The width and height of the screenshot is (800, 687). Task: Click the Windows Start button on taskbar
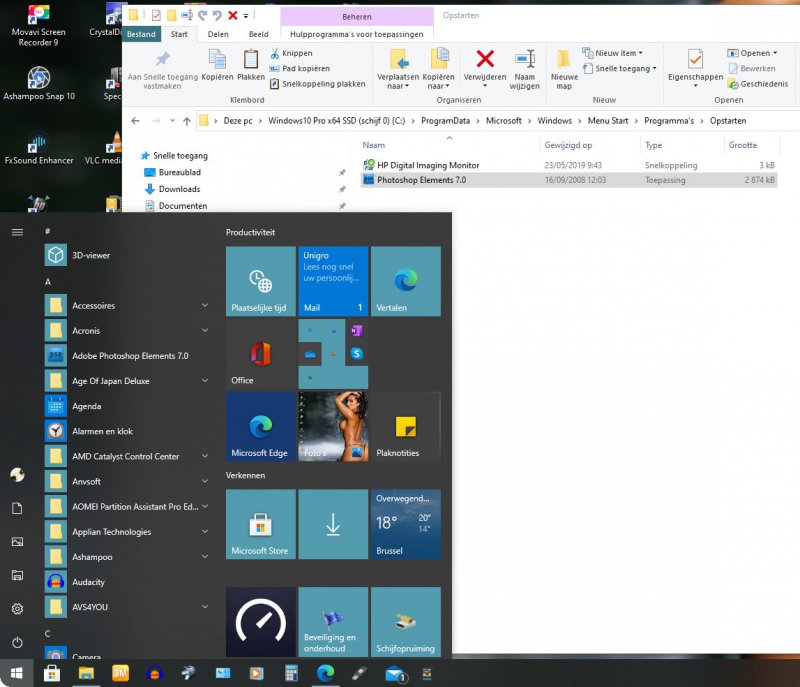coord(17,673)
